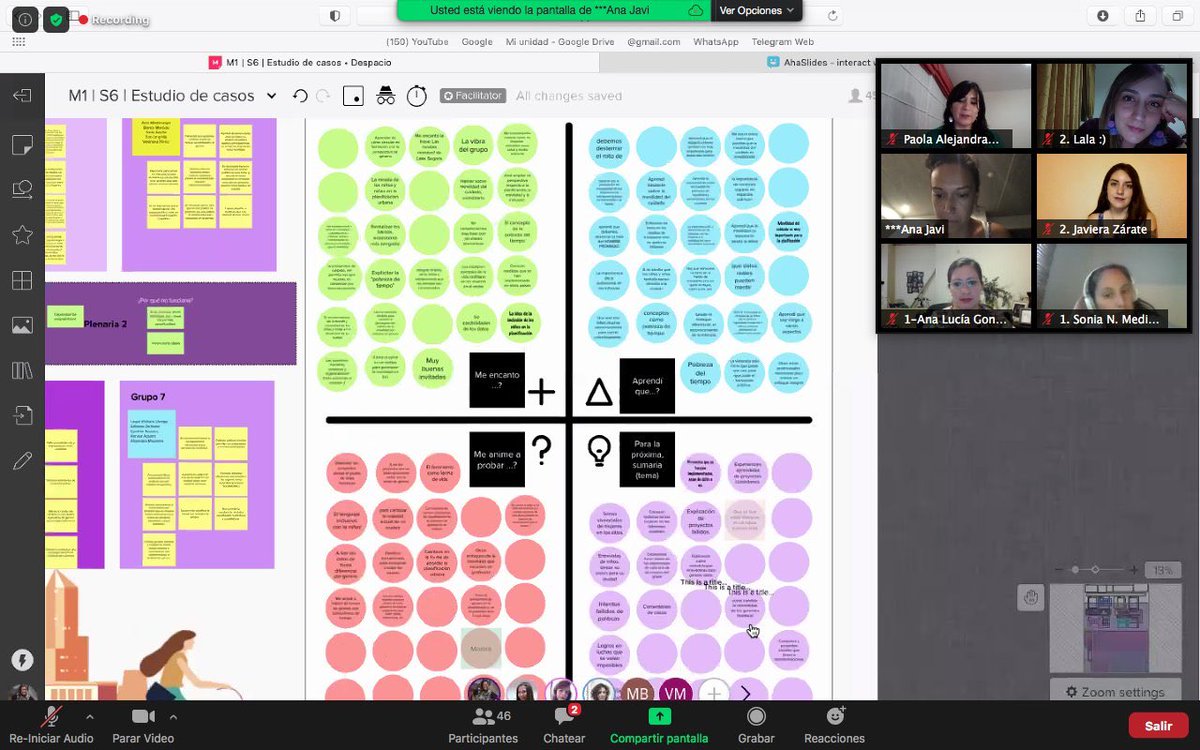The image size is (1200, 750).
Task: Undo the last change on the mural
Action: [x=300, y=95]
